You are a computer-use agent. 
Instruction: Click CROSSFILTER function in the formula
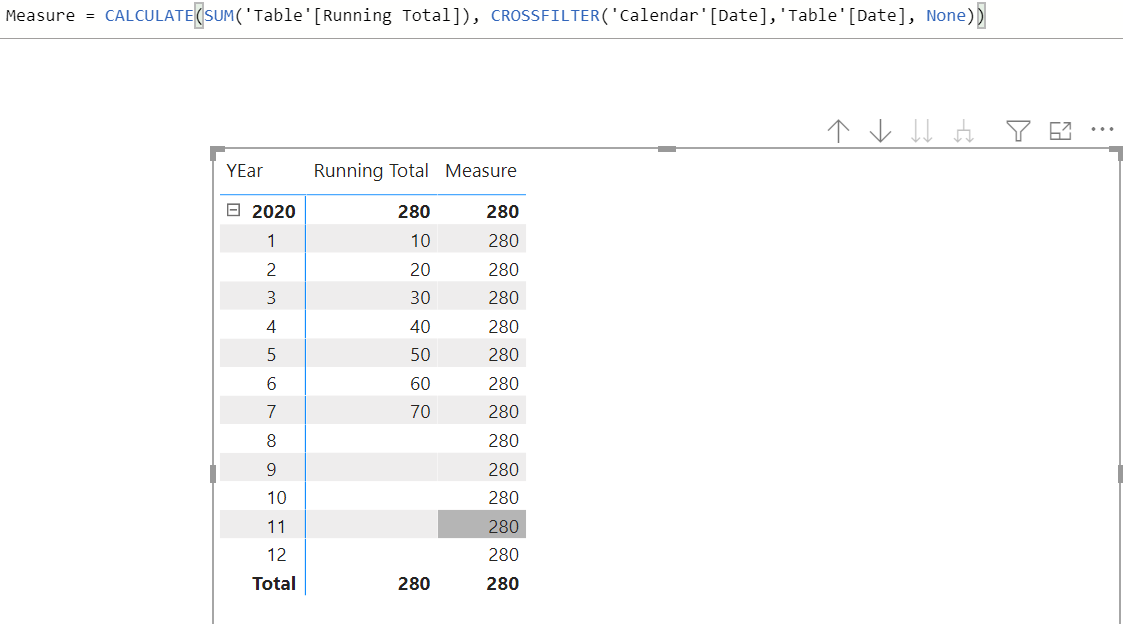click(545, 16)
